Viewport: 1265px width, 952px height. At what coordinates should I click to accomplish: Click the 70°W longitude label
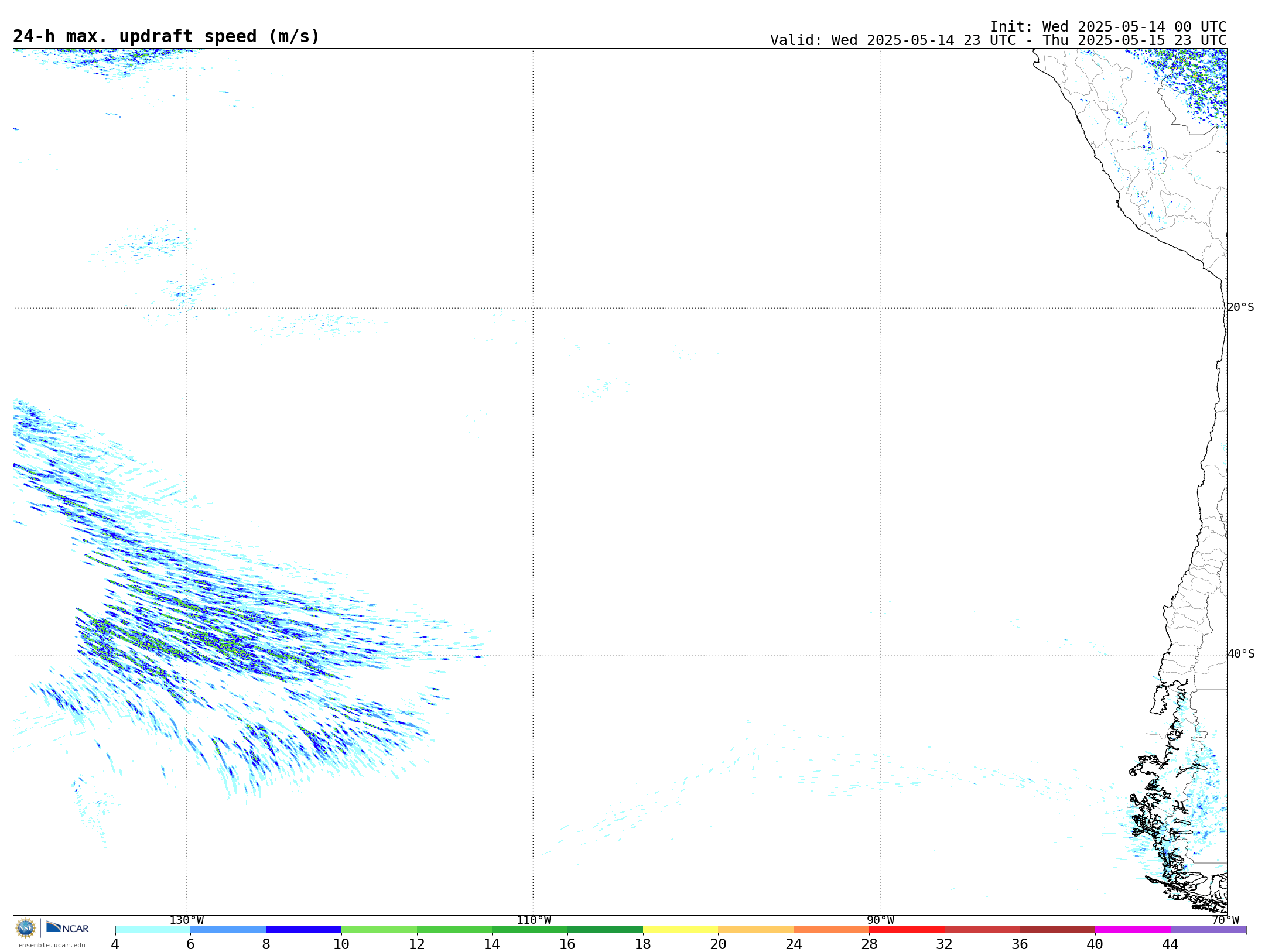pos(1225,920)
